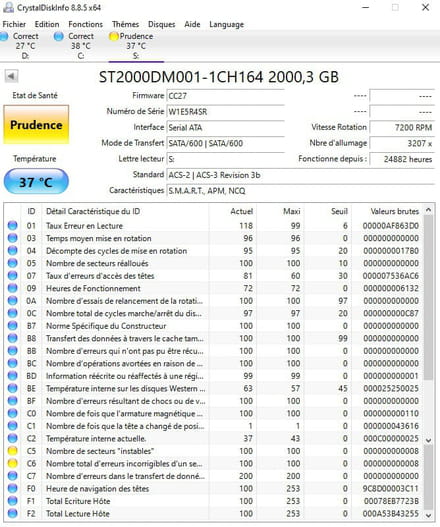Select the Total Ecriture Hôte row
The image size is (440, 527).
click(x=214, y=501)
